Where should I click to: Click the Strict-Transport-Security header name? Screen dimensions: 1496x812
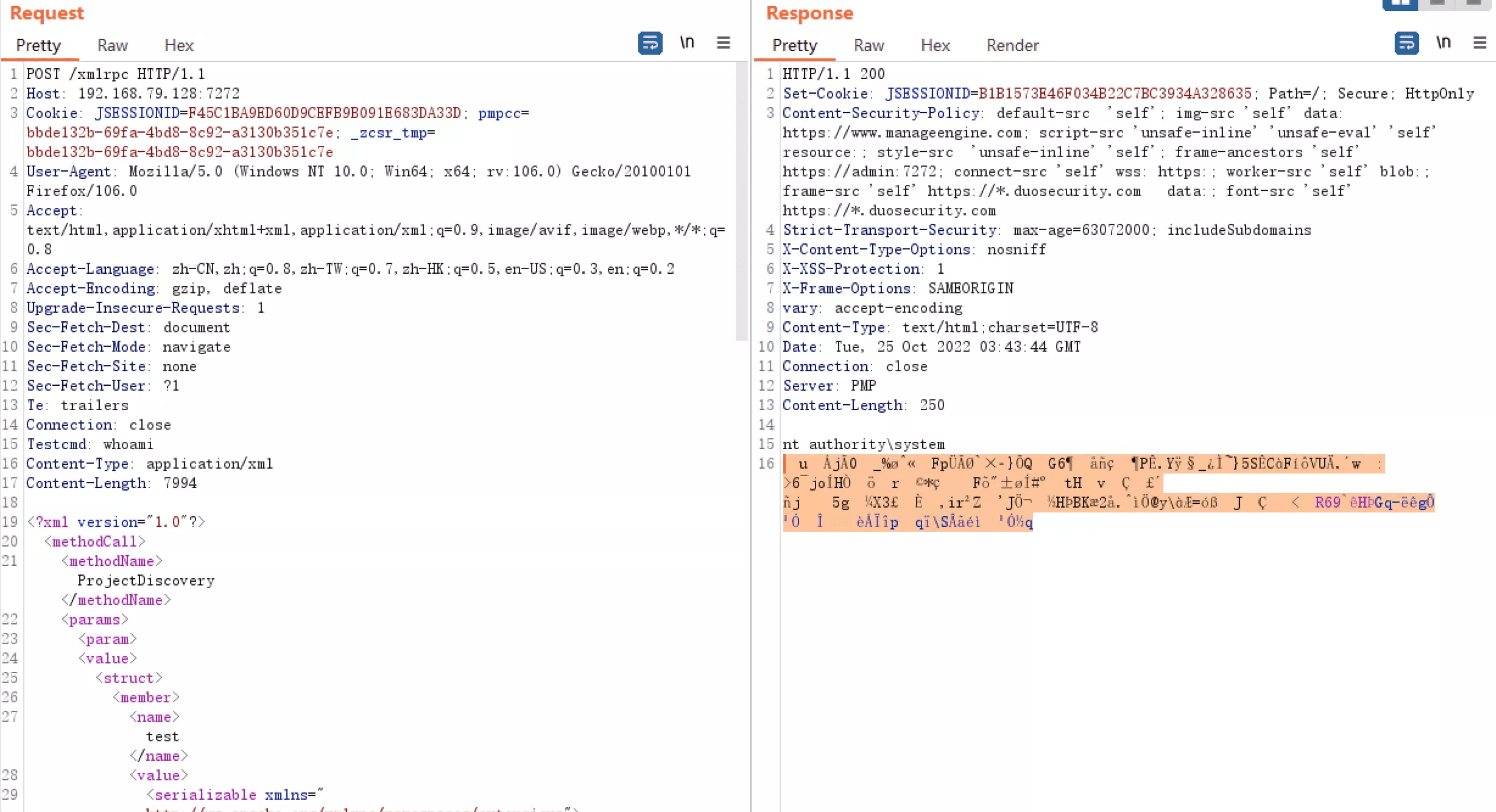click(889, 230)
